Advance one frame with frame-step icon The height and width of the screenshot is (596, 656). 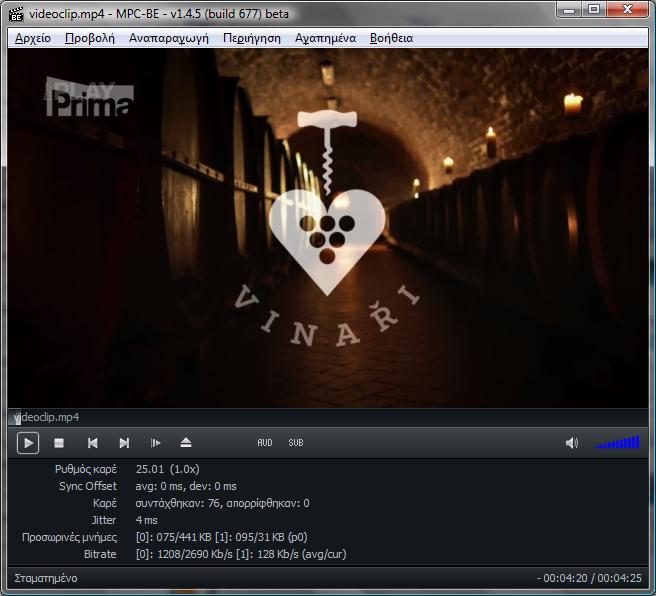pos(155,443)
